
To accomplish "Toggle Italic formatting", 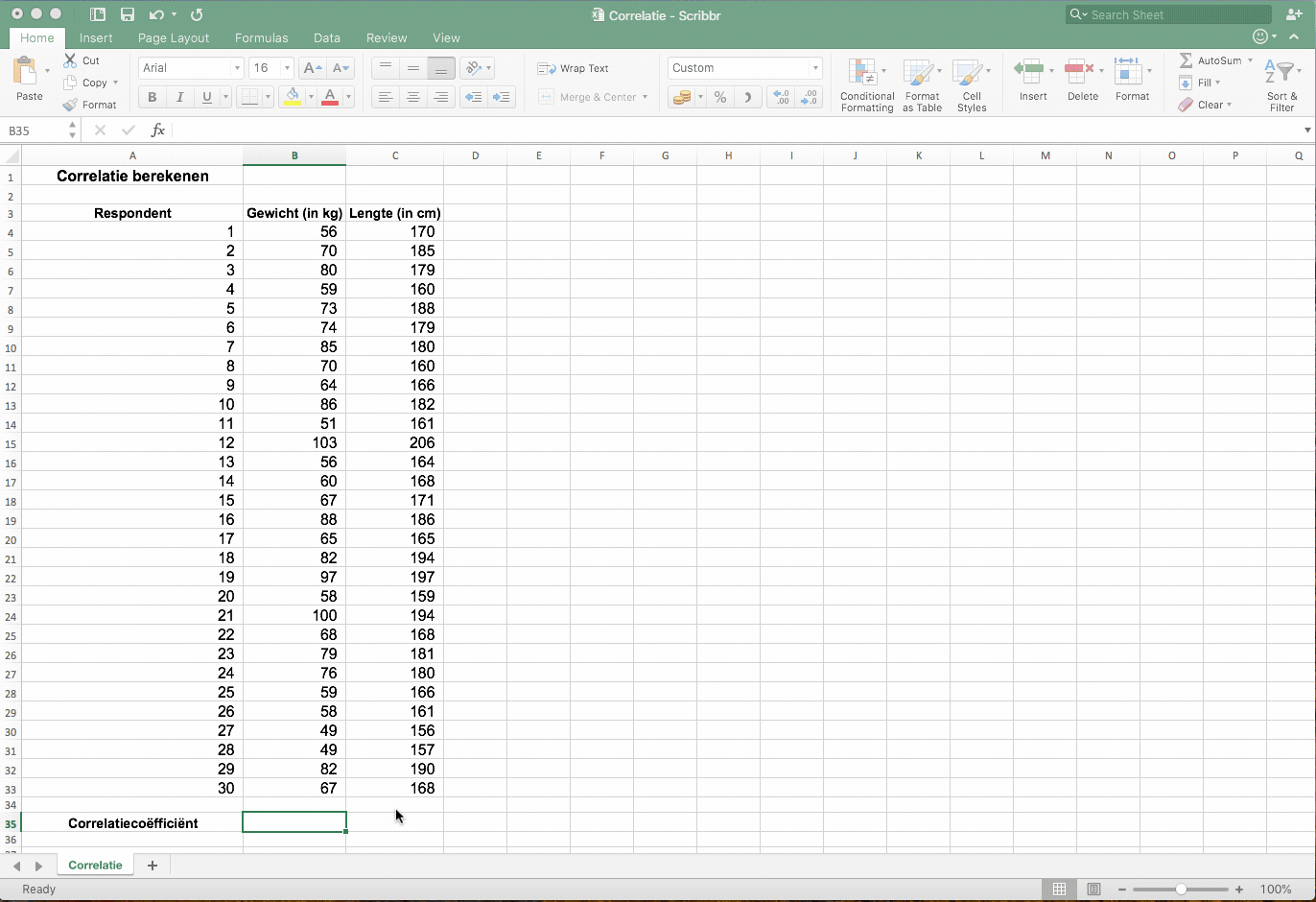I will point(179,97).
